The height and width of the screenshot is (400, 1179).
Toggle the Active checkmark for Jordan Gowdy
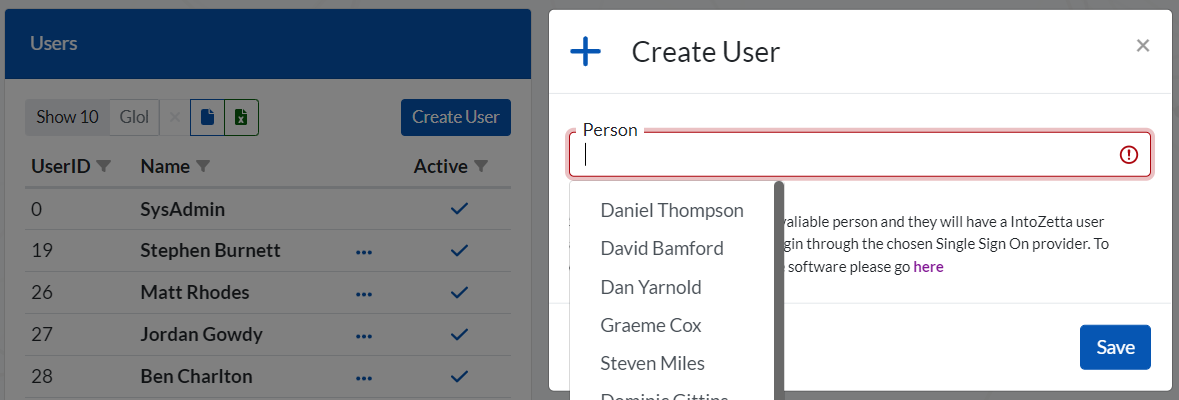coord(459,334)
